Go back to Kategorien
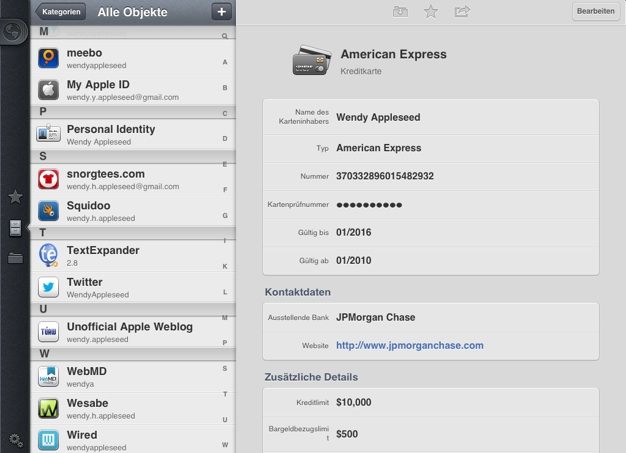 point(61,12)
